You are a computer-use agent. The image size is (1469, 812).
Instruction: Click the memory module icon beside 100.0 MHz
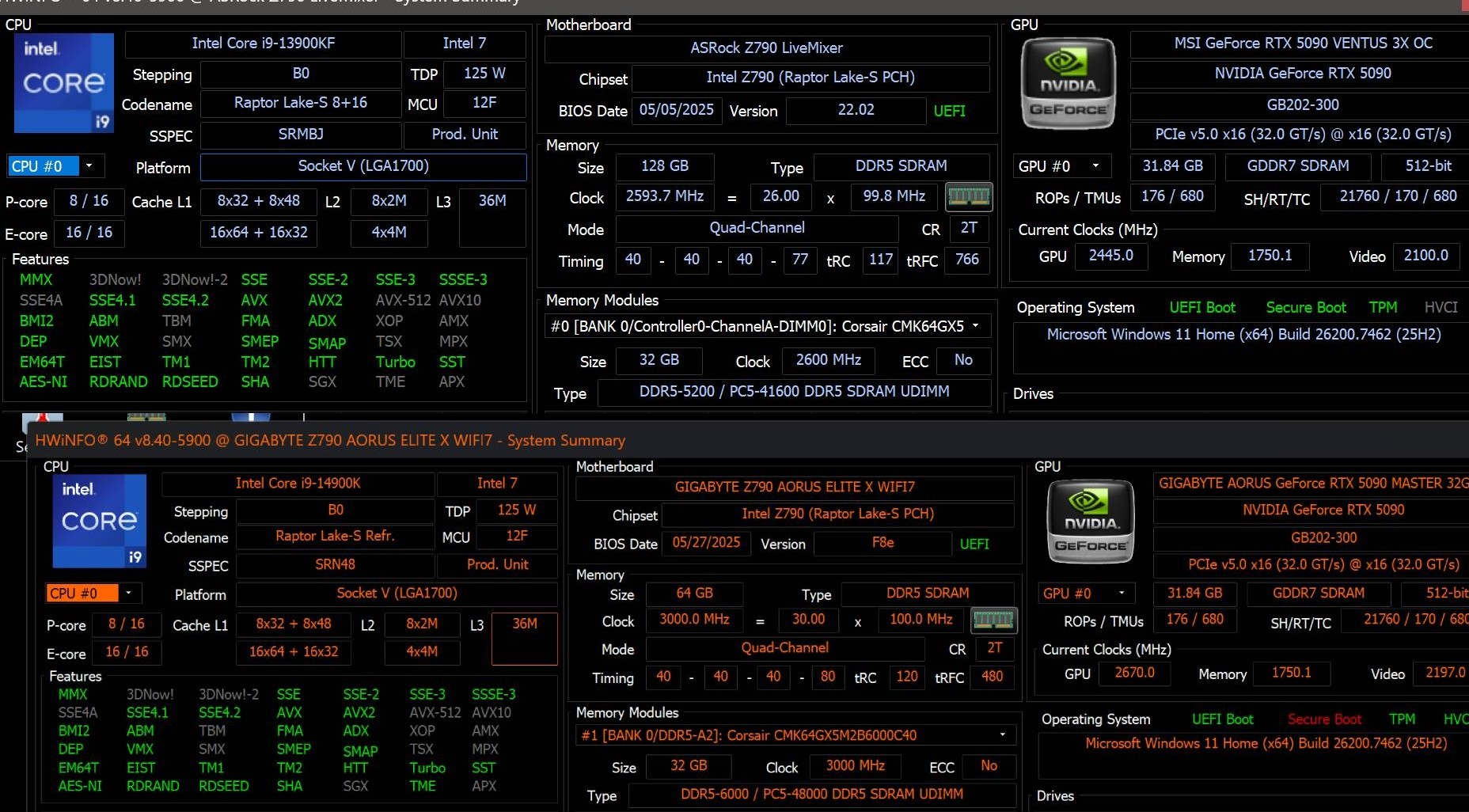tap(993, 620)
